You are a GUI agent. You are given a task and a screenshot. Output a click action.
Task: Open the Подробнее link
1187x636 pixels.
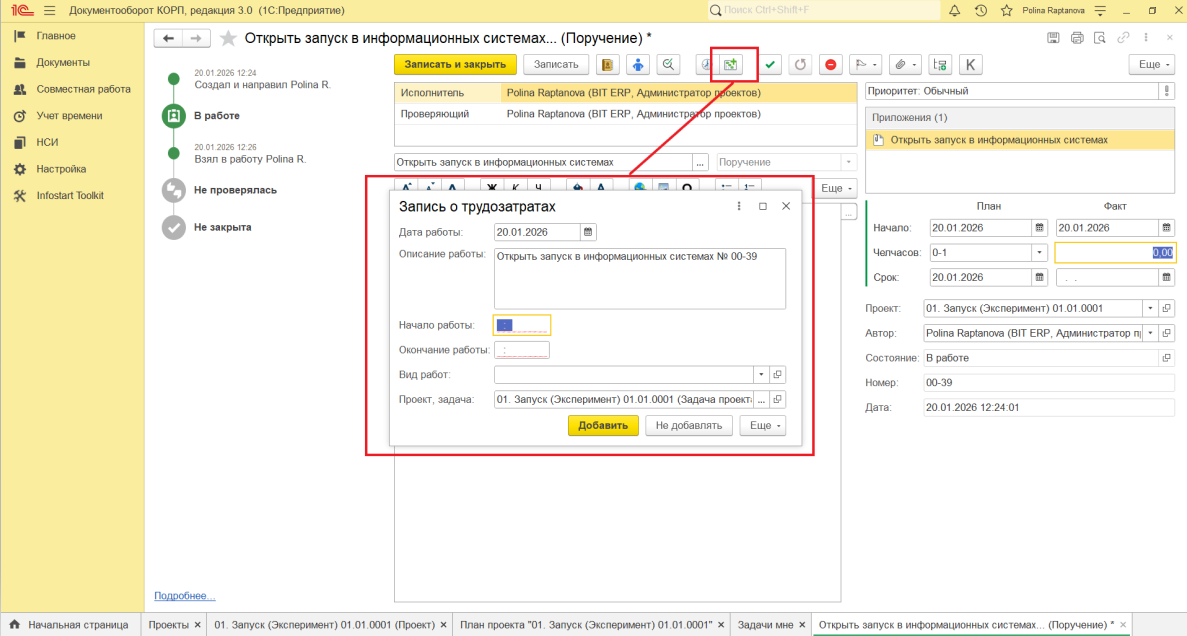point(184,596)
